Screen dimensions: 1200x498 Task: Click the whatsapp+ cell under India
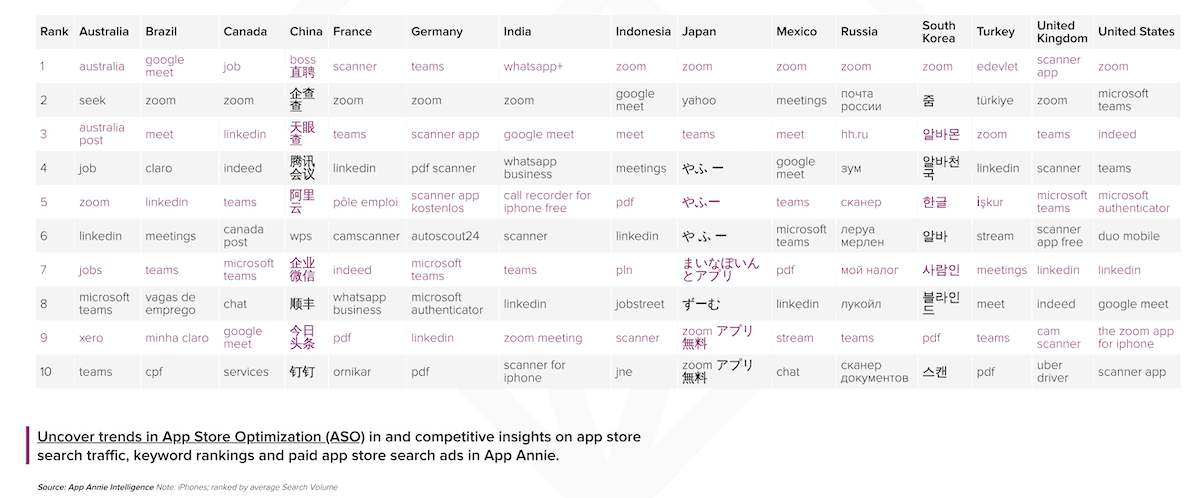[x=533, y=67]
